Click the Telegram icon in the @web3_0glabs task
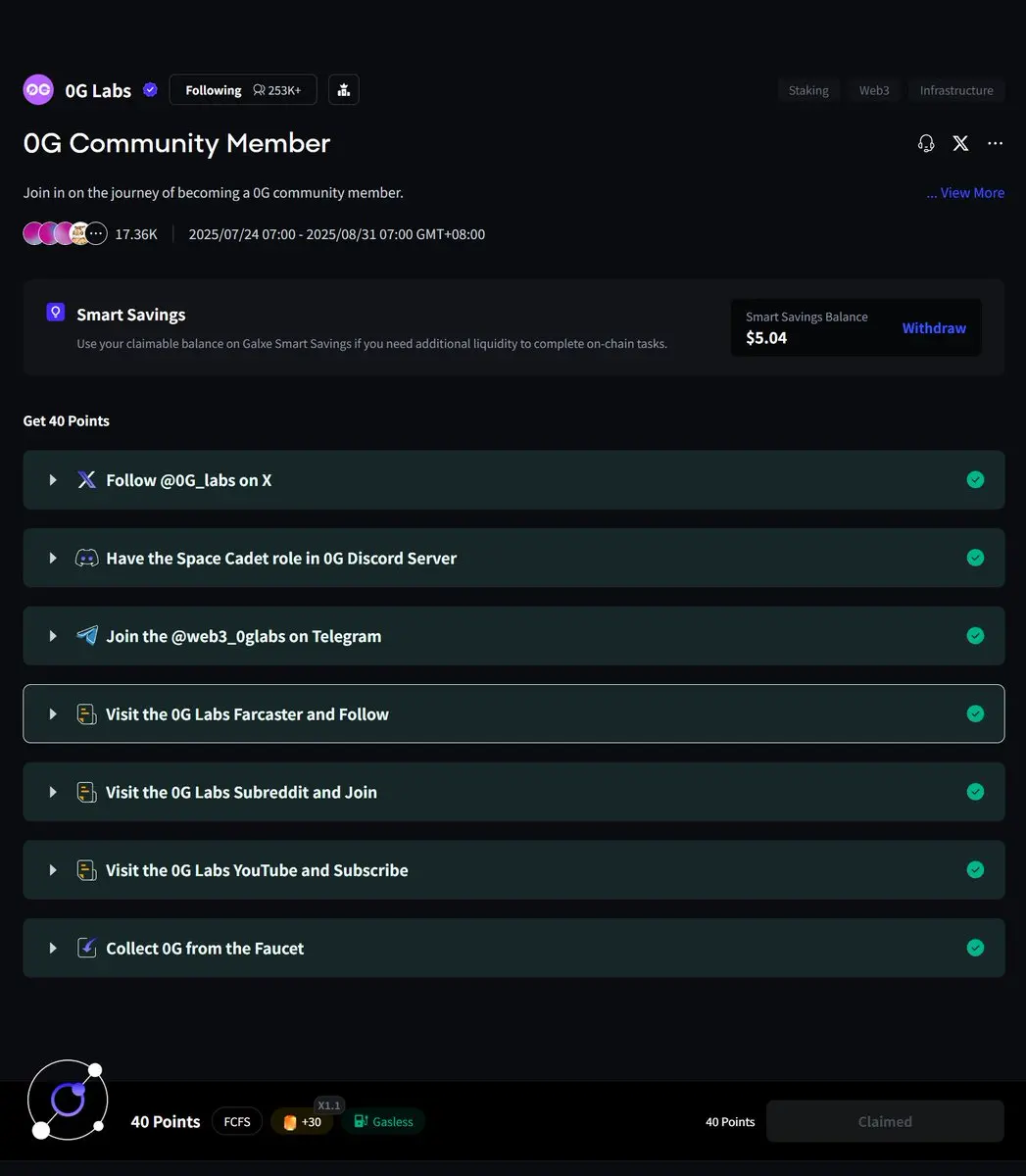Screen dimensions: 1026x1176 pos(87,635)
